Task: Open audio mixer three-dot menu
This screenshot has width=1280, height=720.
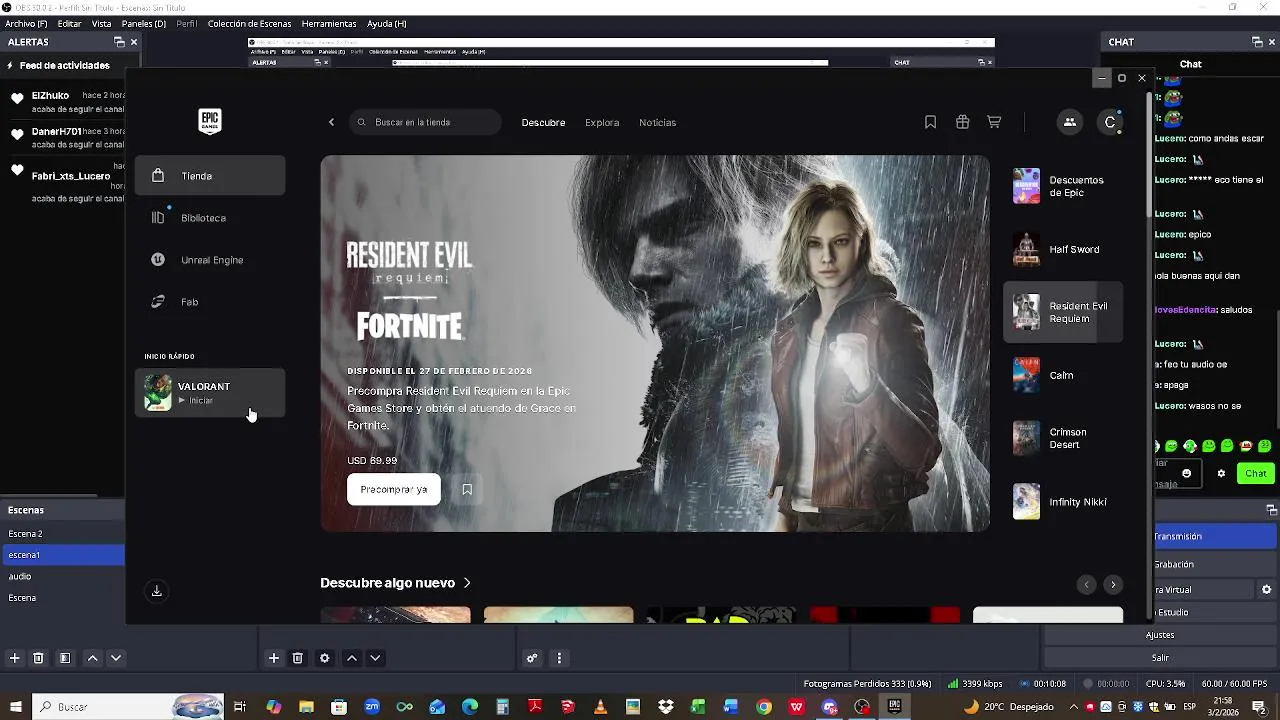Action: click(559, 658)
